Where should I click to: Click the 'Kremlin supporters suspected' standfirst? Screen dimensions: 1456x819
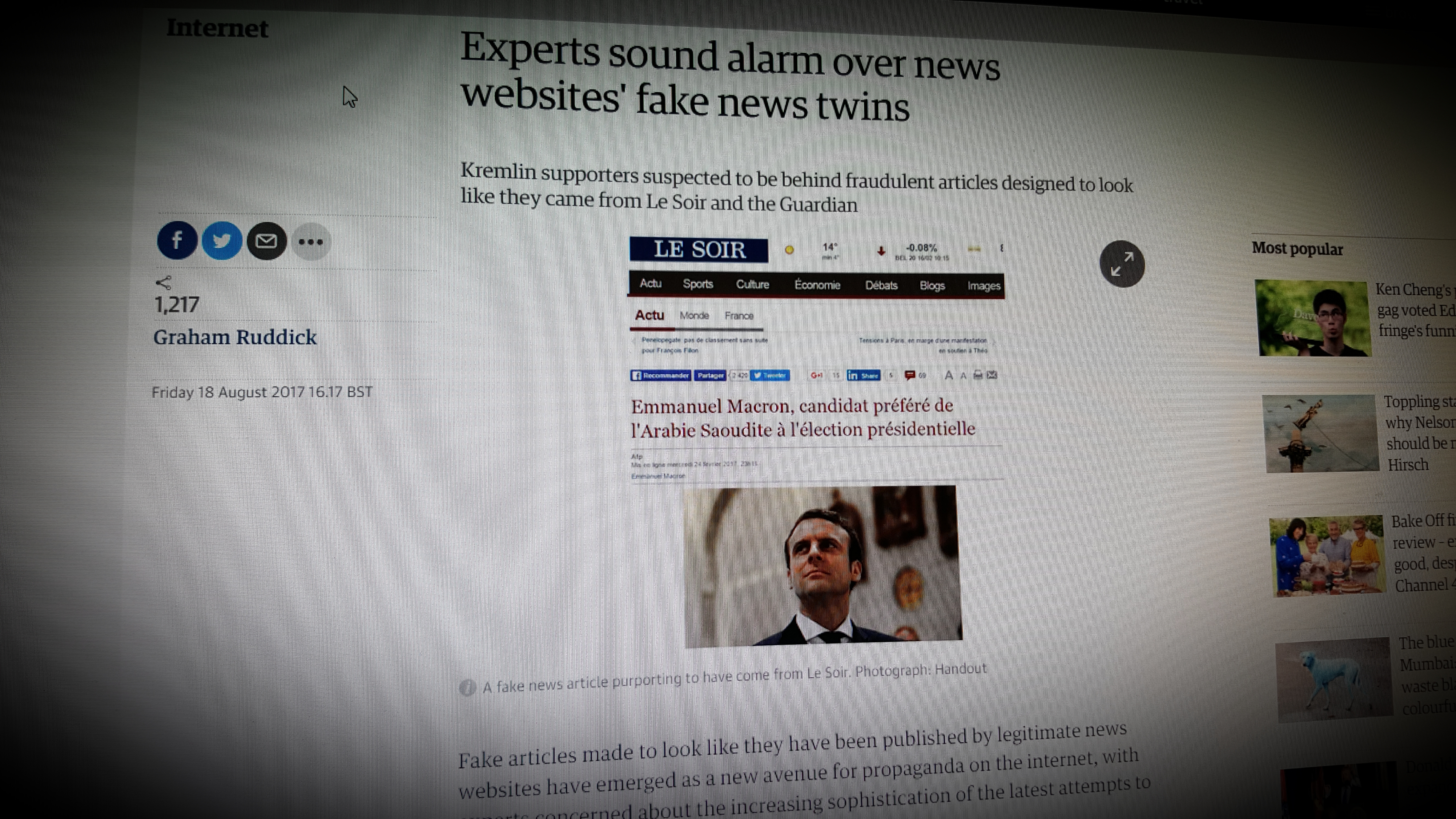point(797,188)
